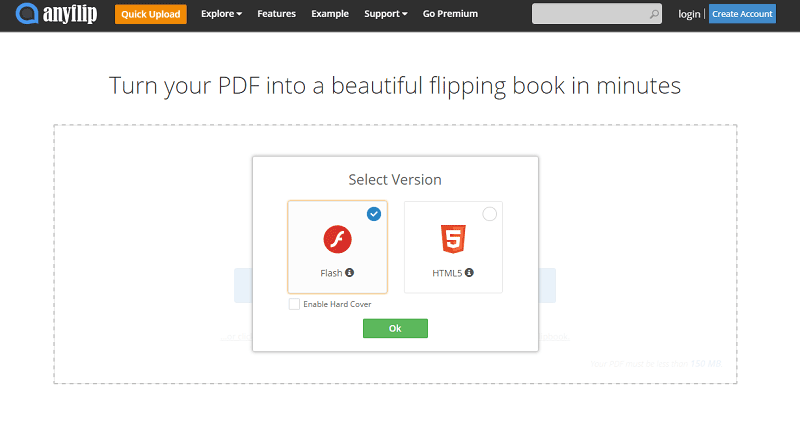
Task: Open the Go Premium page
Action: (451, 14)
